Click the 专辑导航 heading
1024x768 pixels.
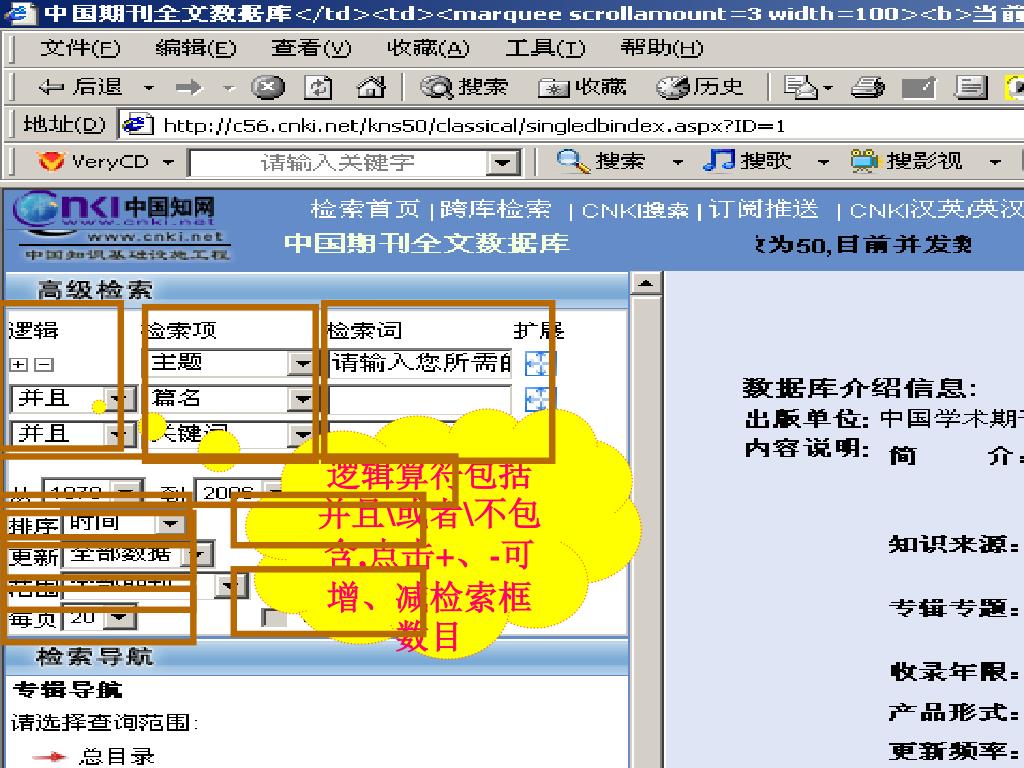pos(67,689)
